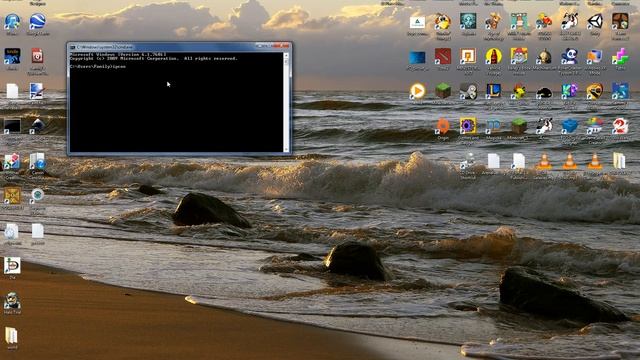This screenshot has height=360, width=640.
Task: Open the Kindle desktop shortcut
Action: 12,56
